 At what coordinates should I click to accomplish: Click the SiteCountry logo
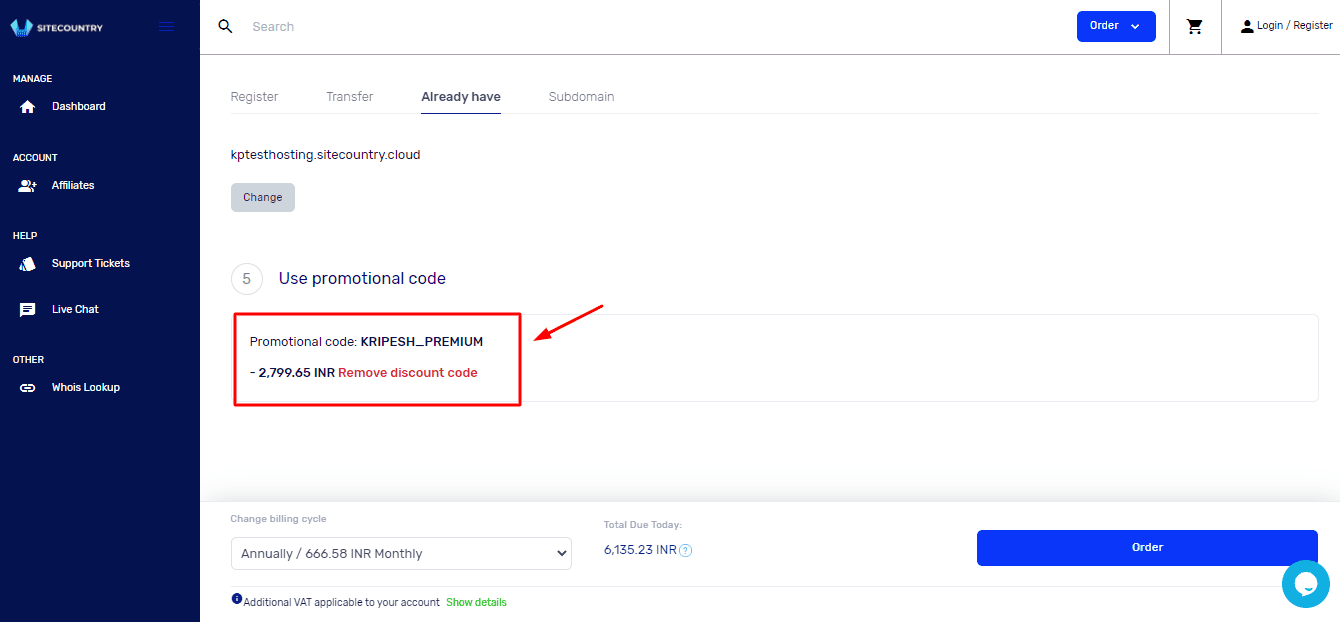(x=57, y=27)
